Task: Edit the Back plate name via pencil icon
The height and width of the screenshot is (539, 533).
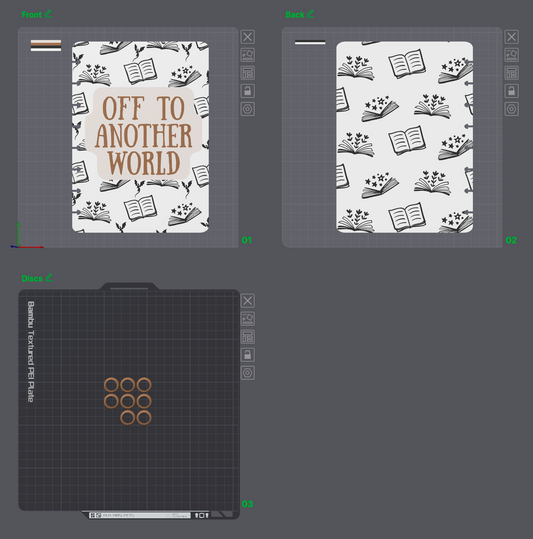Action: (311, 14)
